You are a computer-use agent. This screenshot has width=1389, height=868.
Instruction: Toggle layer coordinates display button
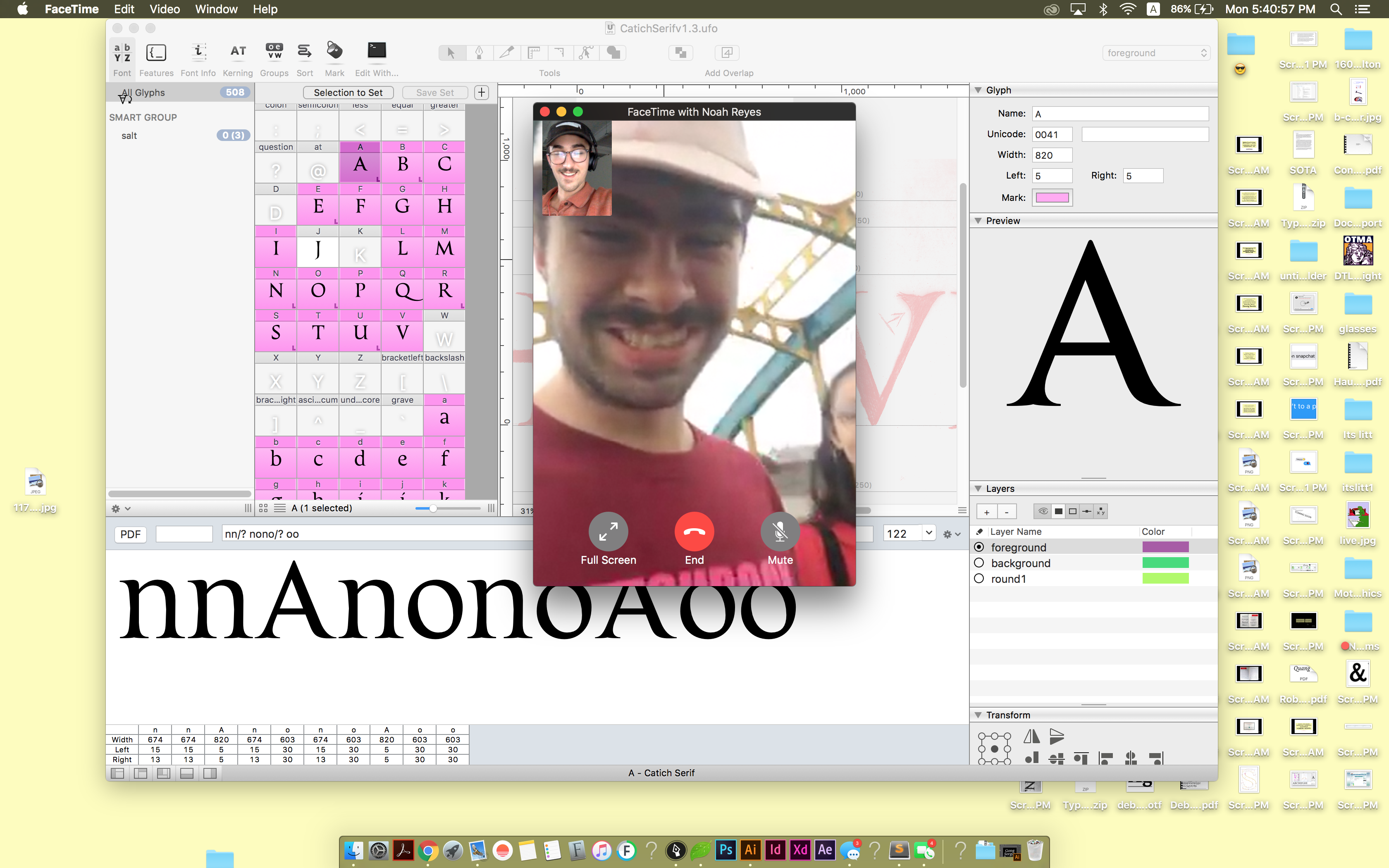click(x=1100, y=512)
